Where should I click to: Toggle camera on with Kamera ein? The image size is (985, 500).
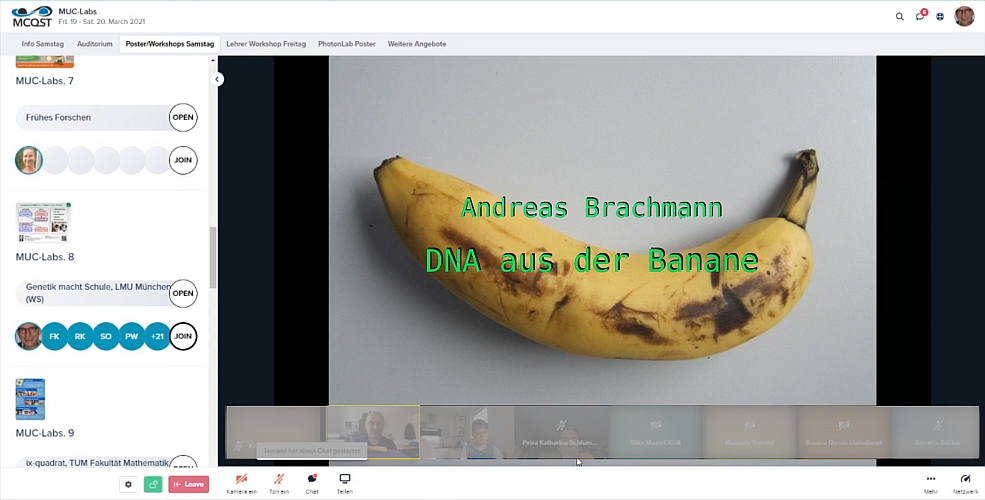point(241,483)
